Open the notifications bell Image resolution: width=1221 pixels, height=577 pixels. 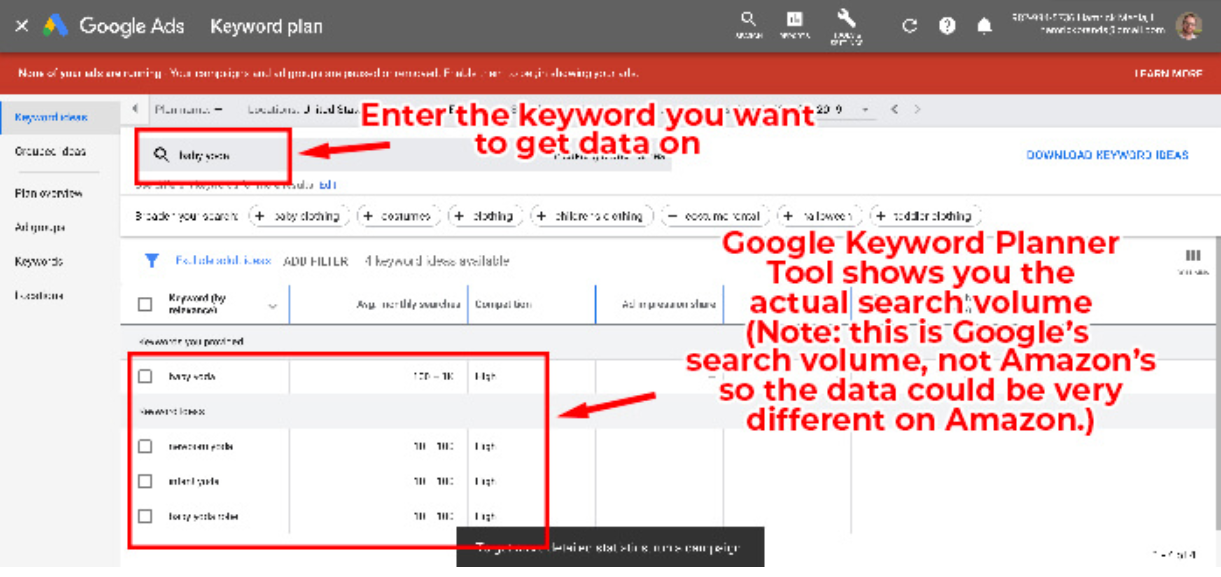tap(985, 26)
